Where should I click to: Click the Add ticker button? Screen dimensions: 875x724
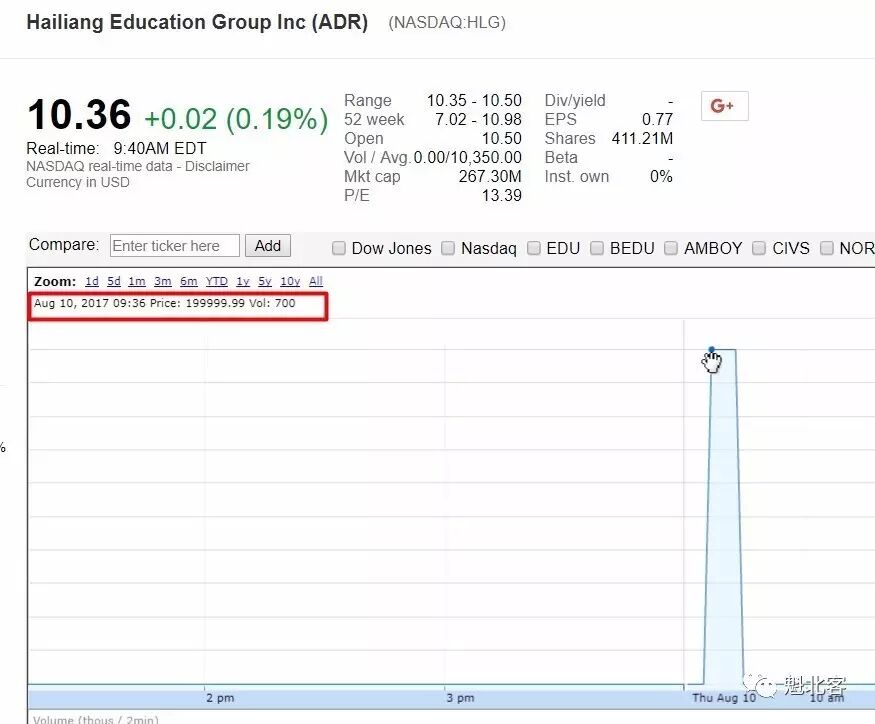click(x=268, y=246)
